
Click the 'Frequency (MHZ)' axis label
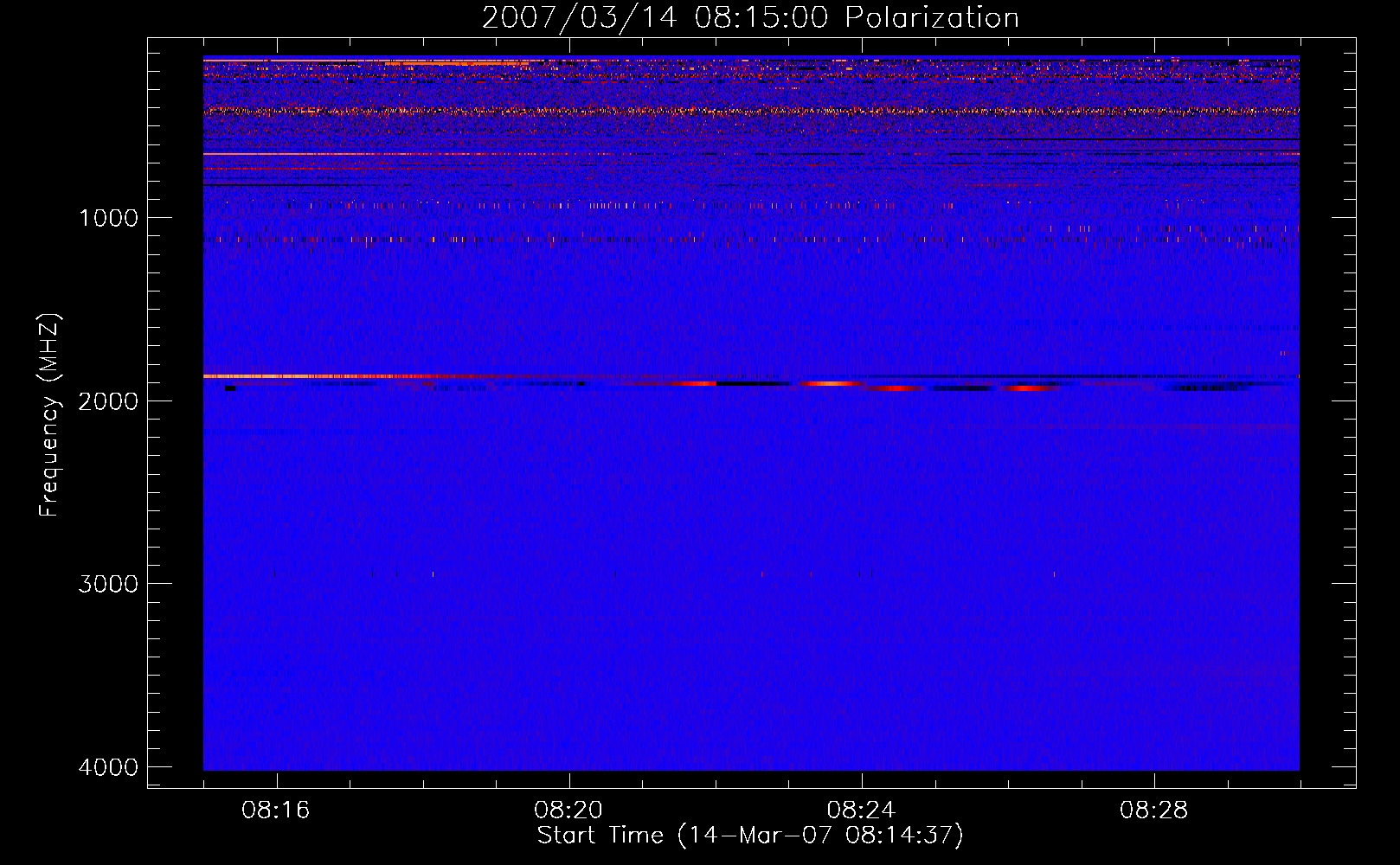[x=49, y=414]
